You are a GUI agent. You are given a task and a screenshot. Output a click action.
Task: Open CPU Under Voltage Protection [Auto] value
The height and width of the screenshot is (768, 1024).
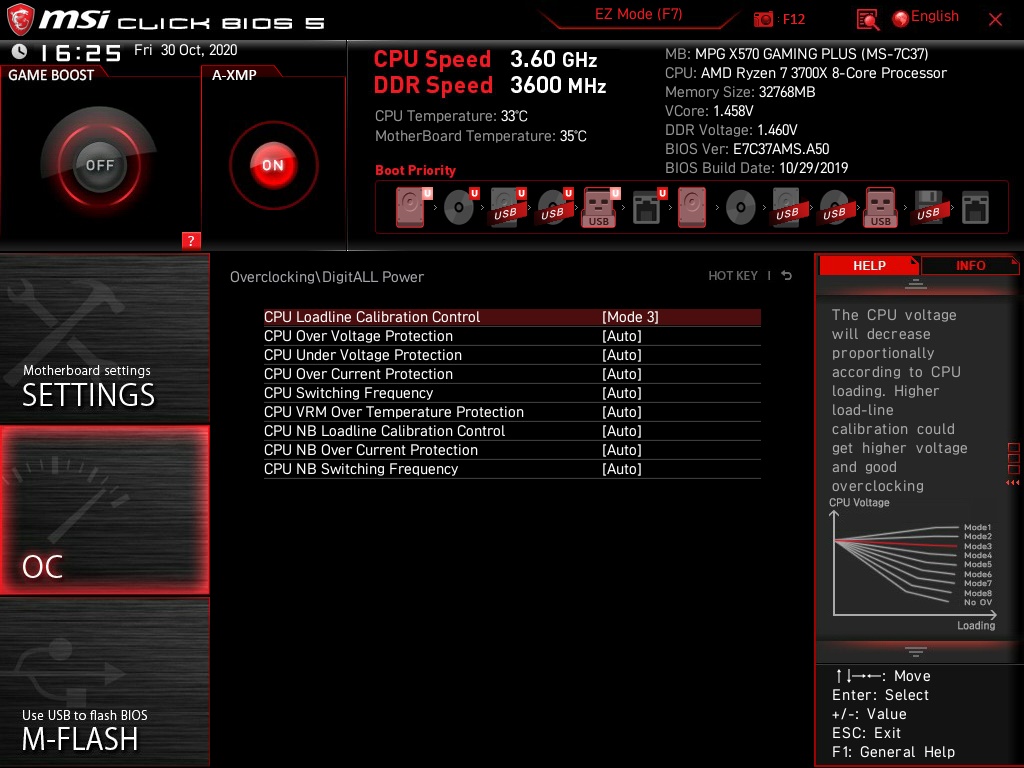click(x=622, y=355)
